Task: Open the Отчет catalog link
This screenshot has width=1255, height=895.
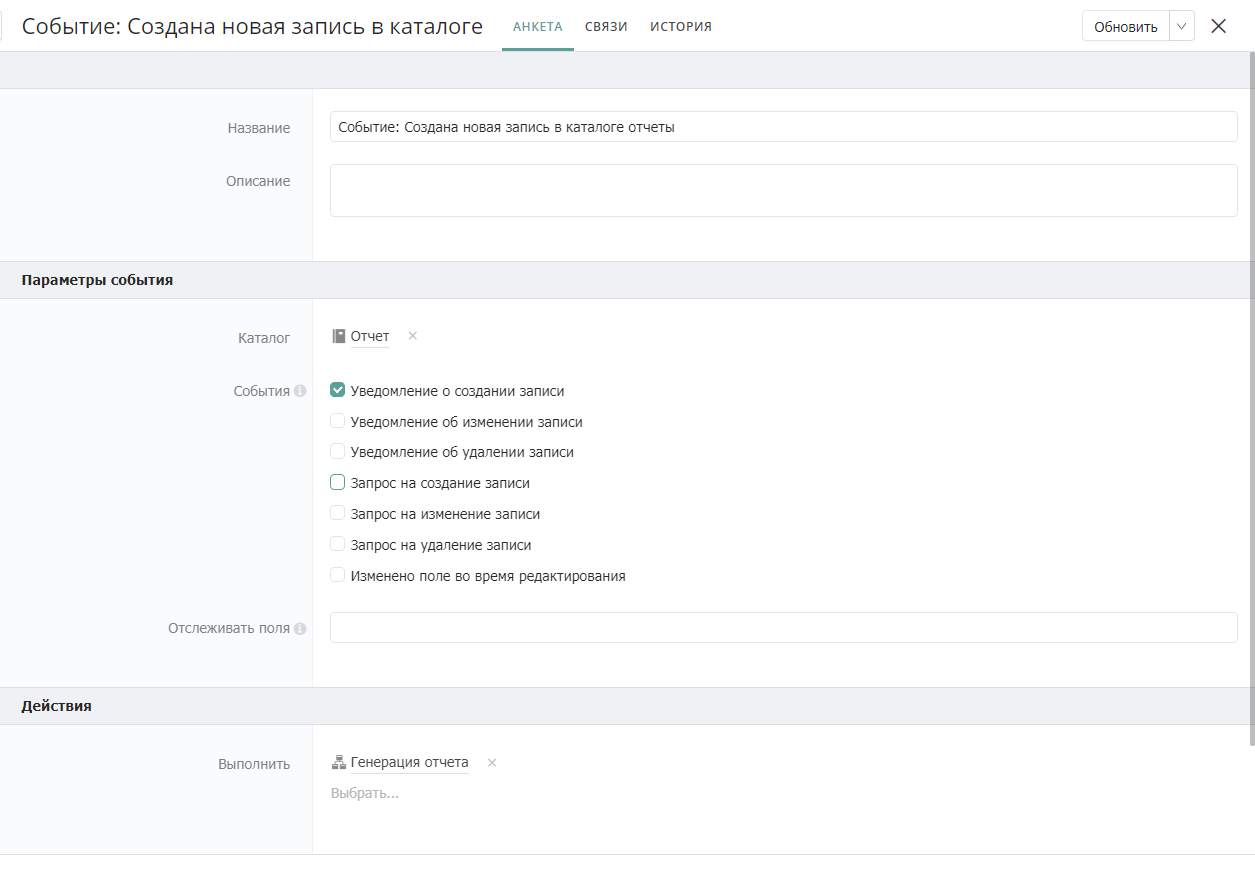Action: 369,336
